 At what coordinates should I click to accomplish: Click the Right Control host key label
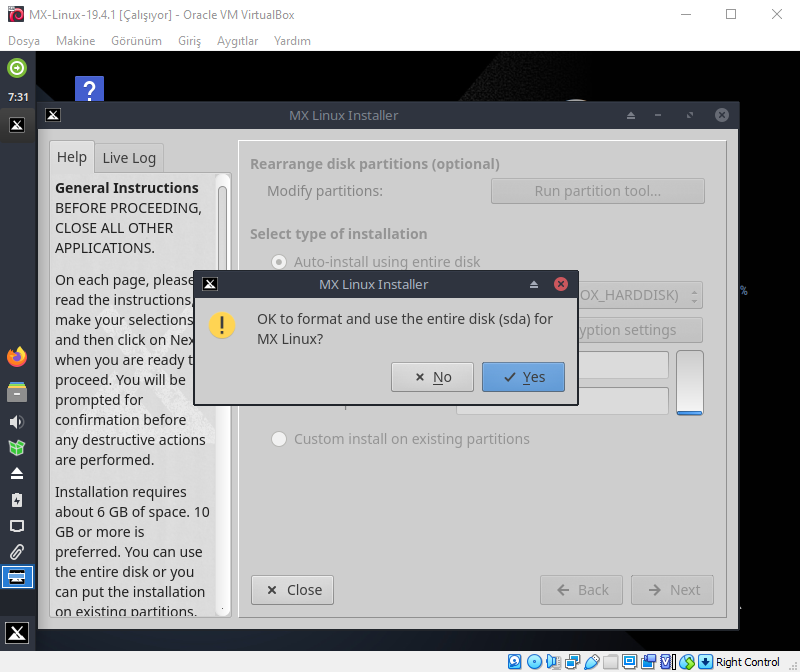click(x=747, y=662)
